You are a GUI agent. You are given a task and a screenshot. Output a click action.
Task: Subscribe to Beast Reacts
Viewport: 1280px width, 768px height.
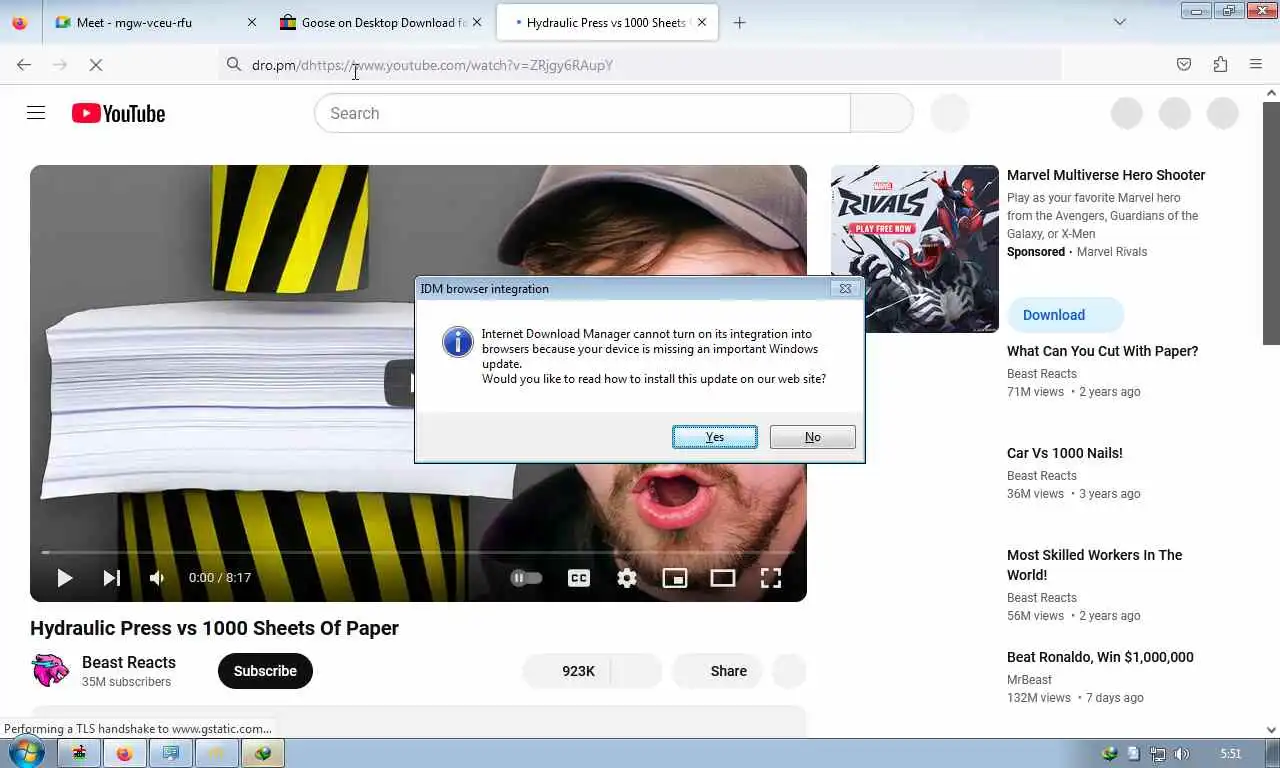[x=265, y=671]
